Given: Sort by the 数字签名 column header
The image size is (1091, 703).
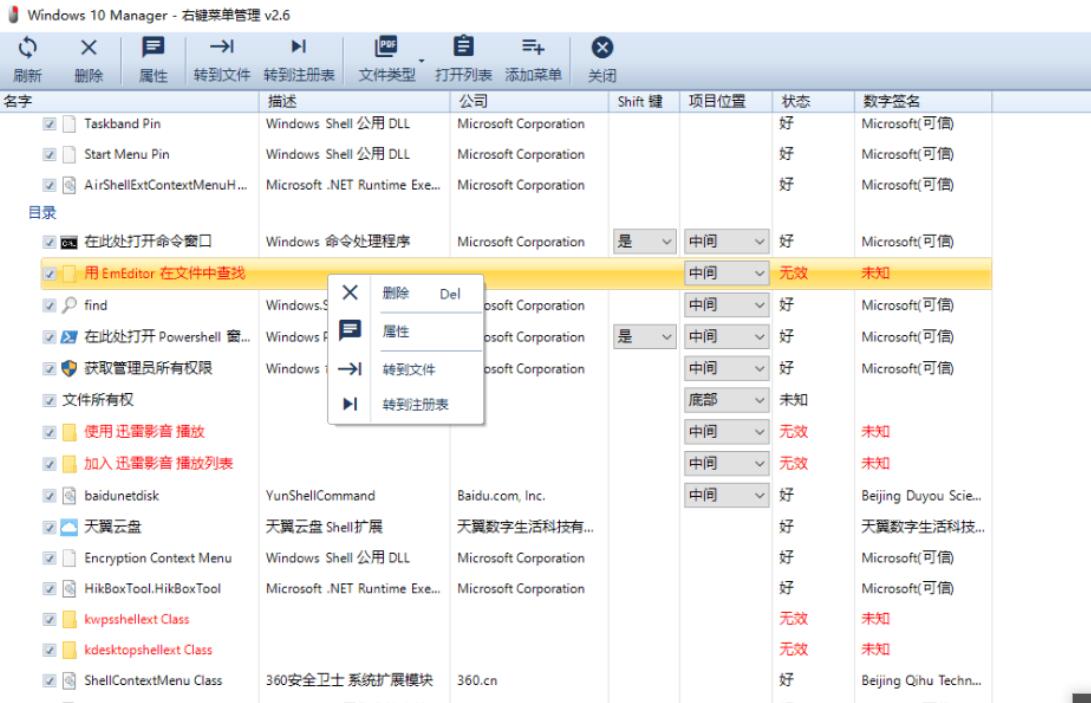Looking at the screenshot, I should click(923, 102).
